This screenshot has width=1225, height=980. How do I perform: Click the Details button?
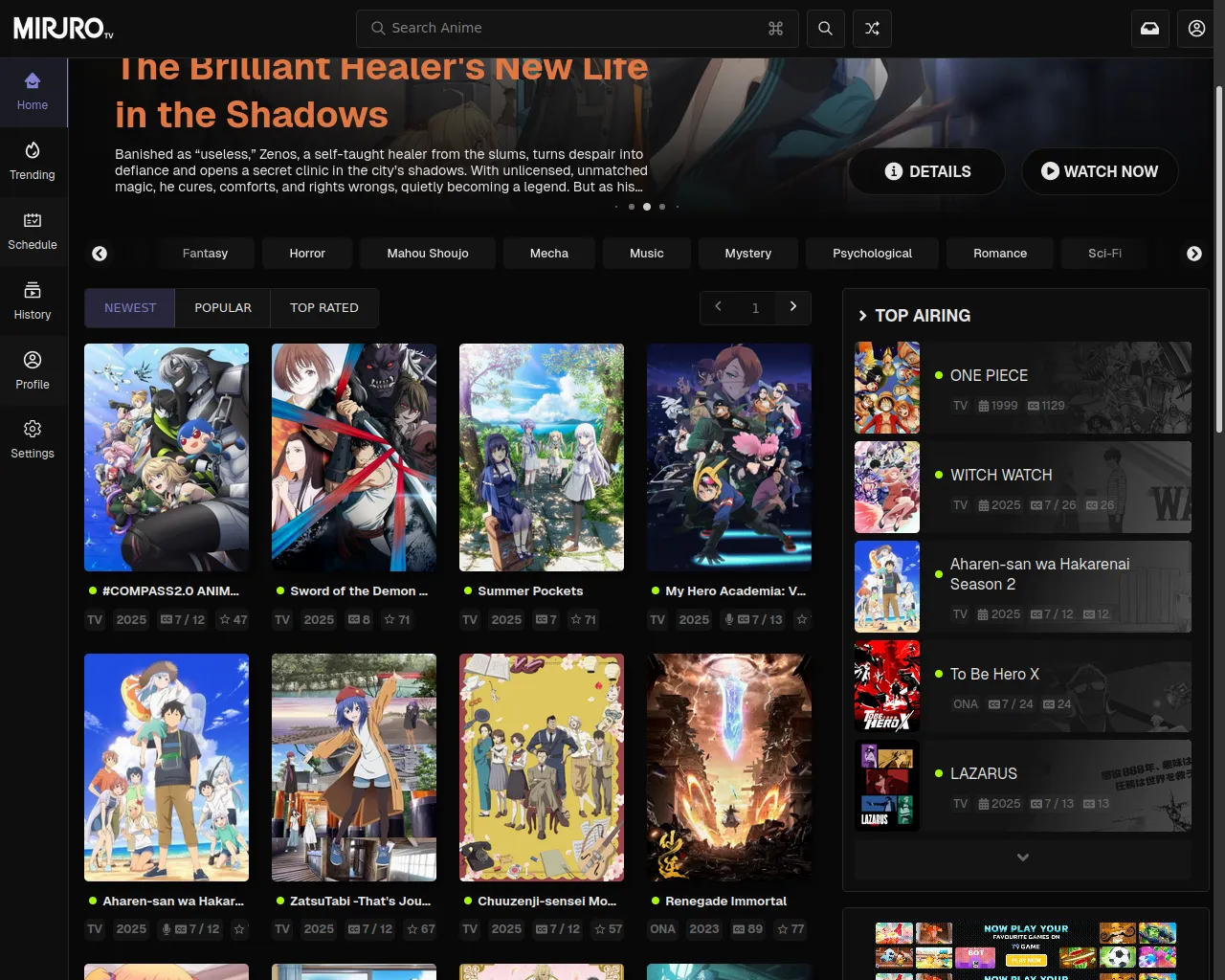[926, 171]
